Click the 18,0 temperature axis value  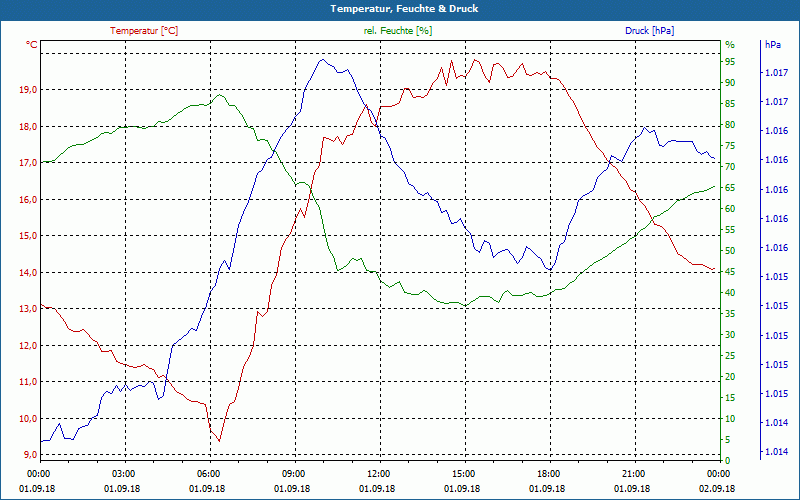click(x=29, y=127)
